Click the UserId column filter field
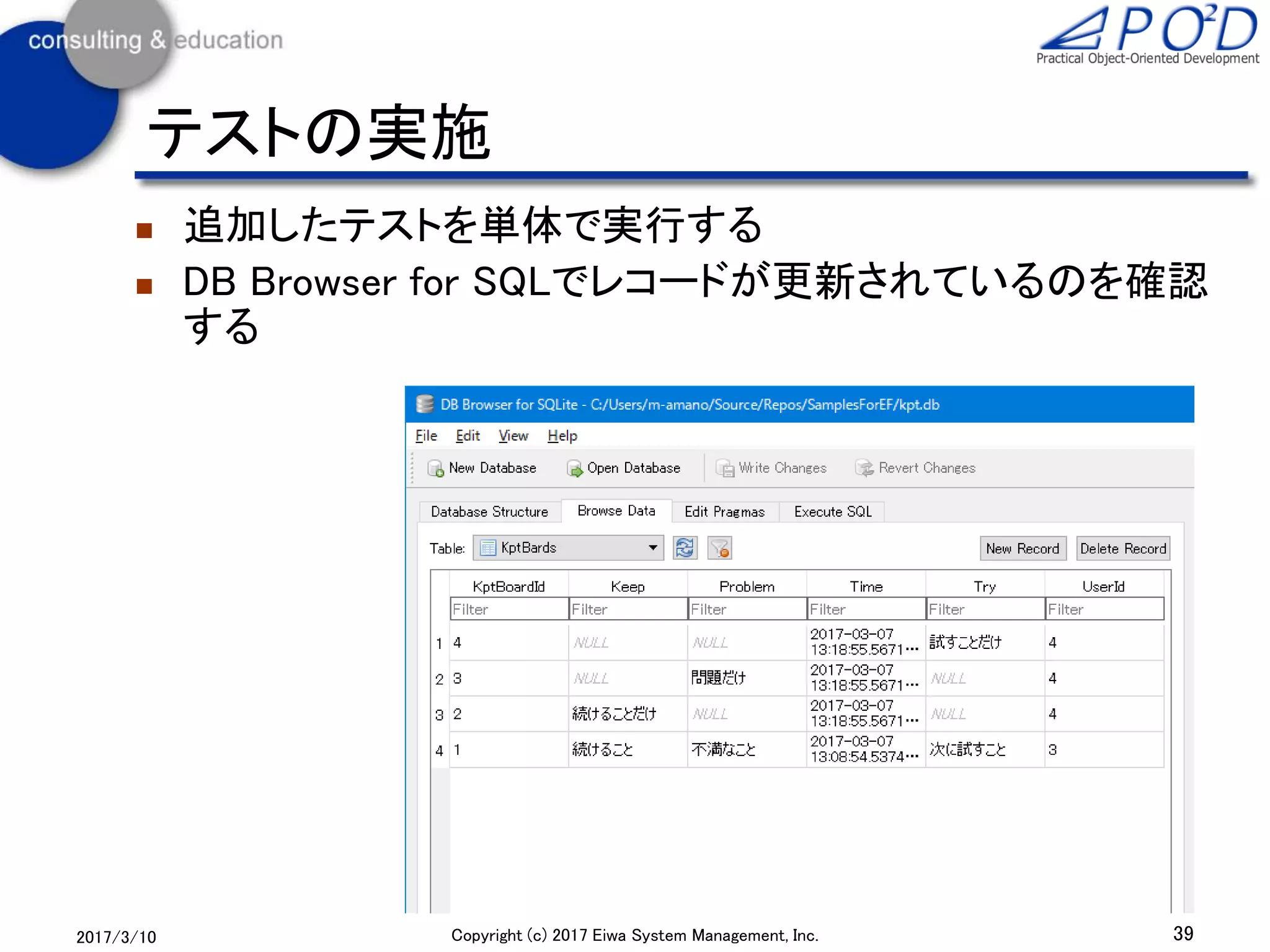Viewport: 1270px width, 952px height. (1104, 609)
